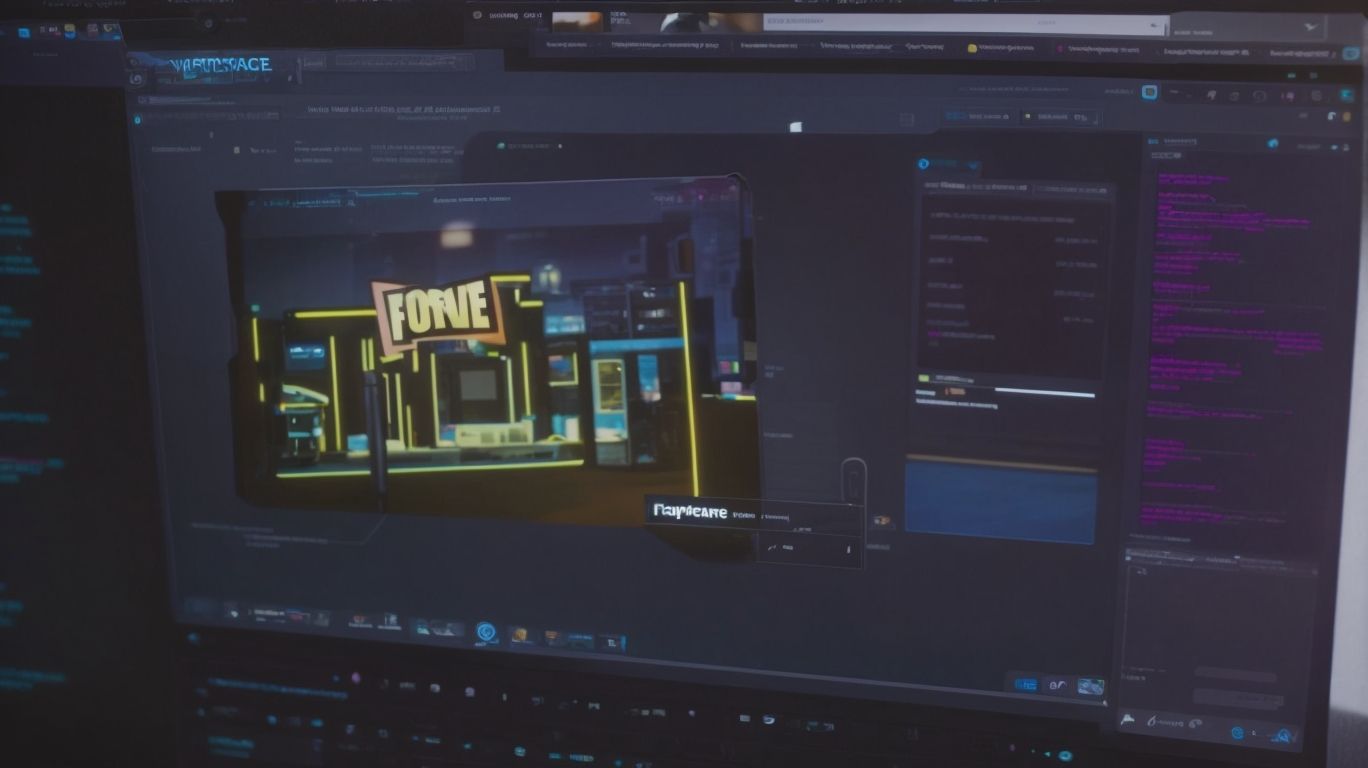Image resolution: width=1368 pixels, height=768 pixels.
Task: Click the blue circle icon at the magenta code panel's header
Action: coord(1273,143)
